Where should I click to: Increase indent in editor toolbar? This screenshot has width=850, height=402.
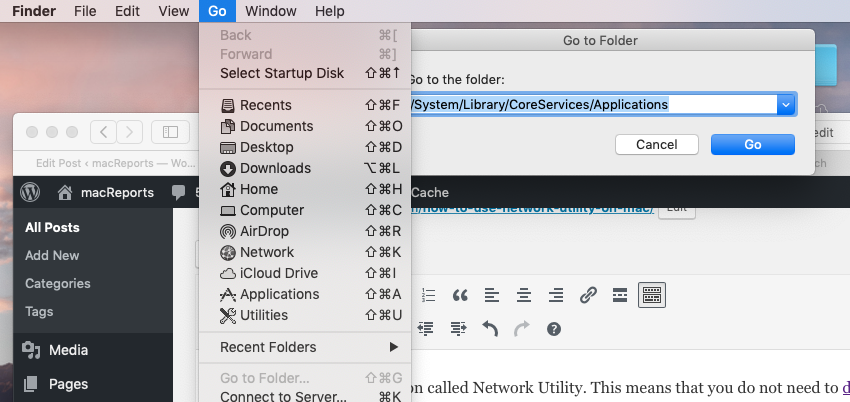[459, 328]
